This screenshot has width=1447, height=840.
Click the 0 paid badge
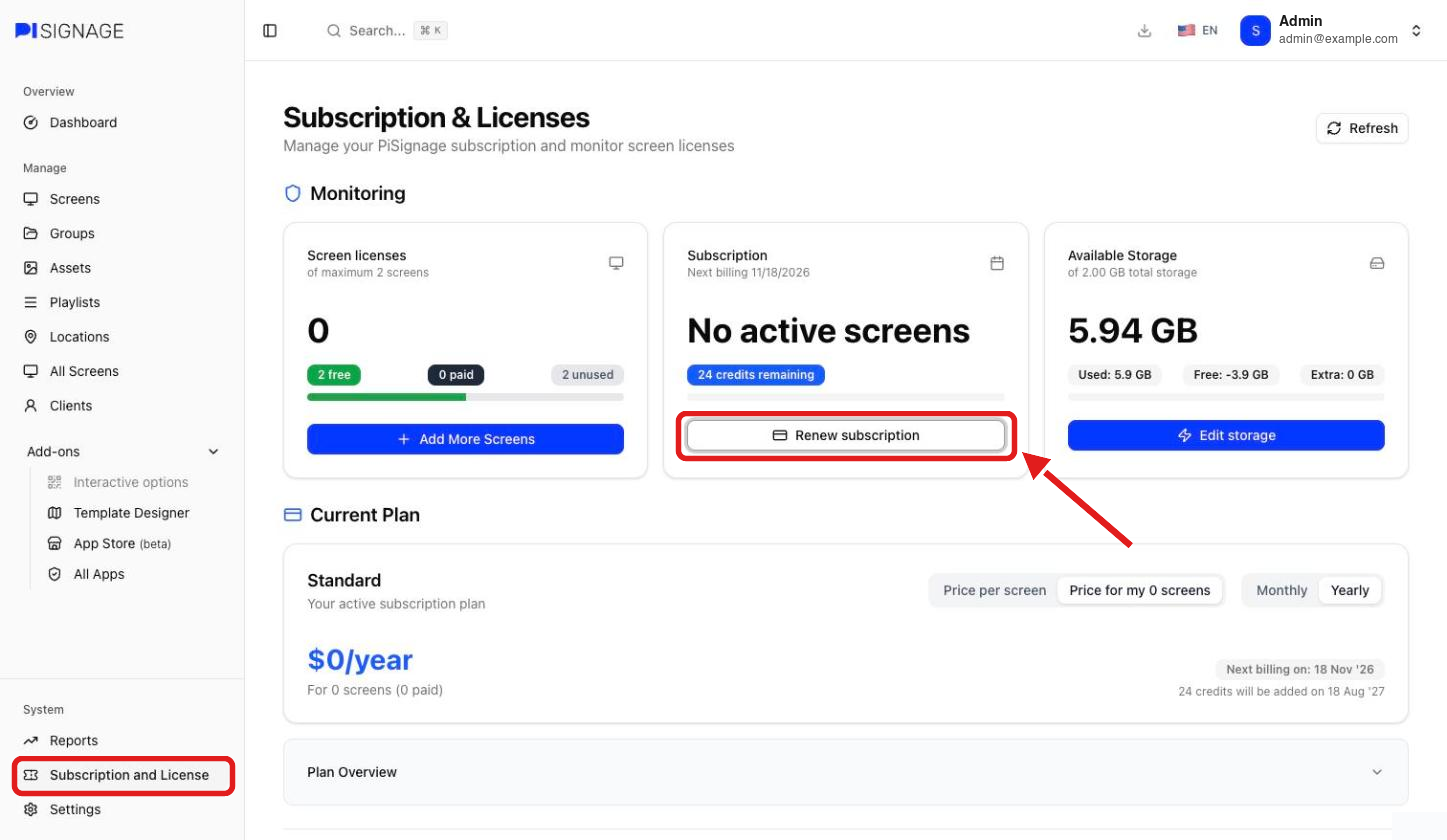(x=456, y=375)
